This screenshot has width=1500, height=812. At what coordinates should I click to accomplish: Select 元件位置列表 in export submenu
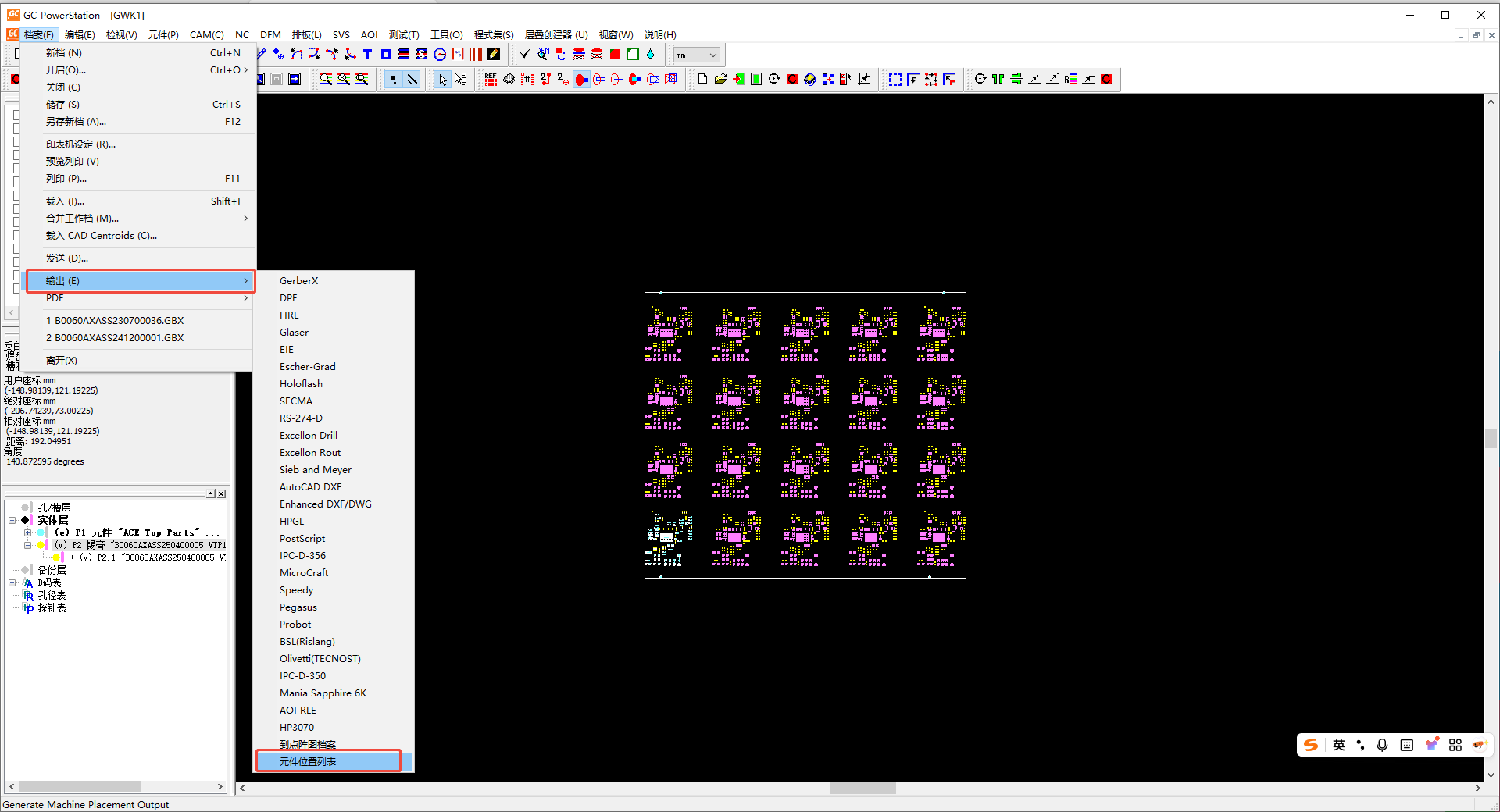coord(308,762)
